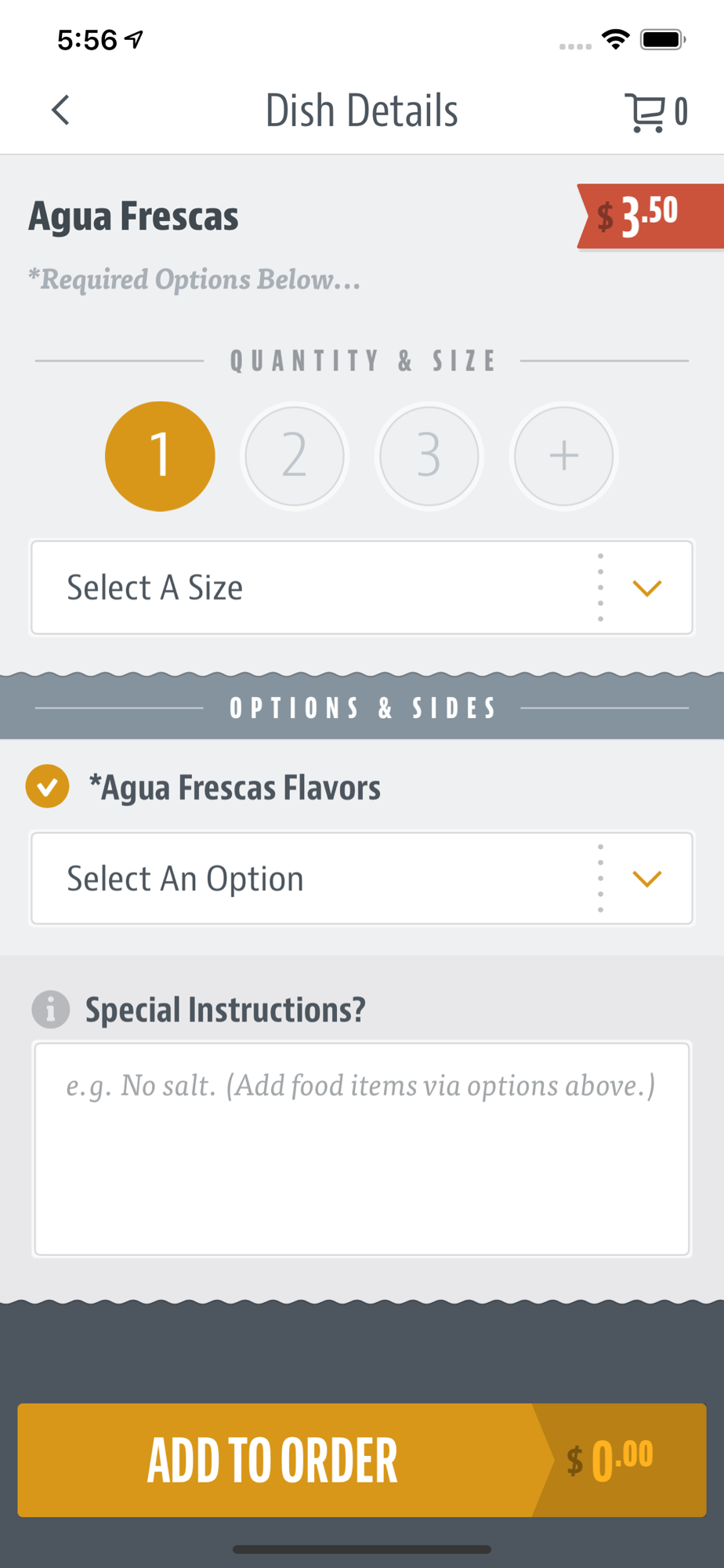The image size is (724, 1568).
Task: Tap the plus circle for more quantity
Action: click(x=563, y=456)
